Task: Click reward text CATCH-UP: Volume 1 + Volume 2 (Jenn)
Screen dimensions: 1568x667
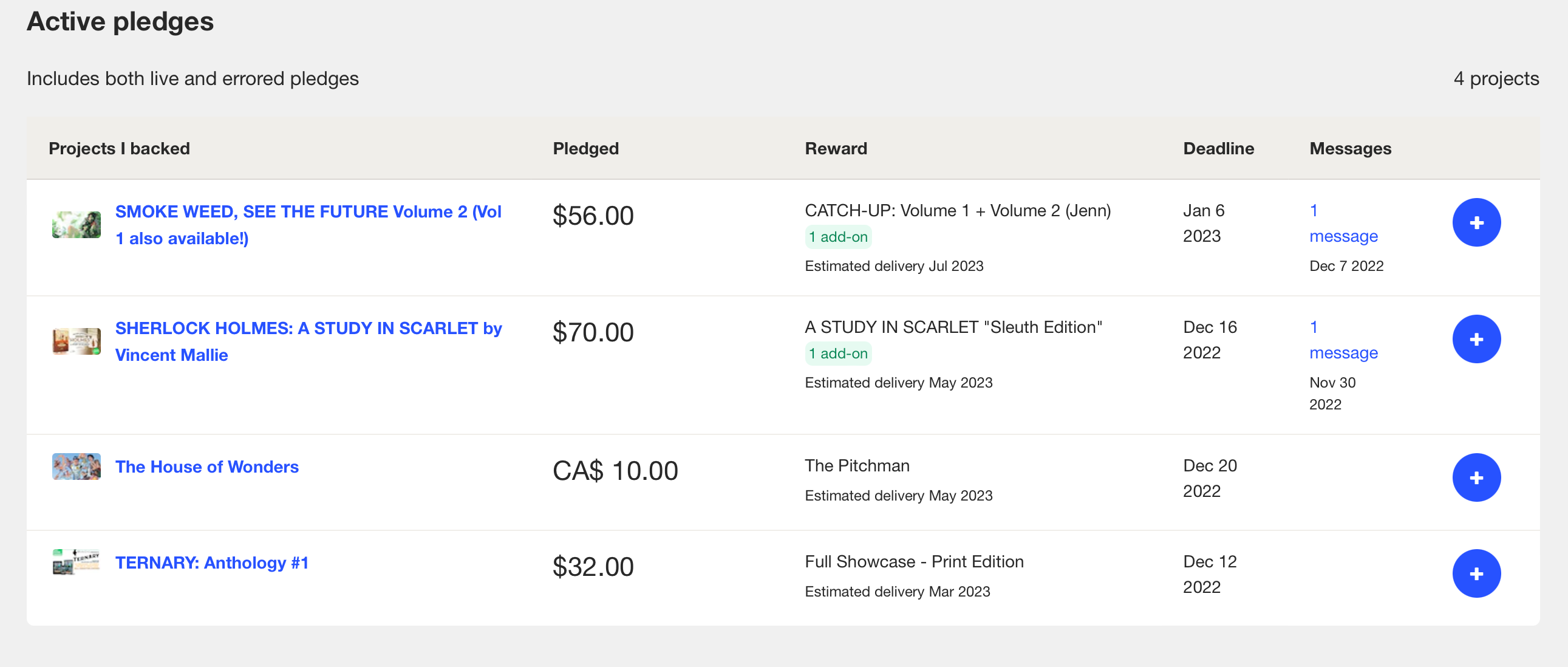Action: (958, 210)
